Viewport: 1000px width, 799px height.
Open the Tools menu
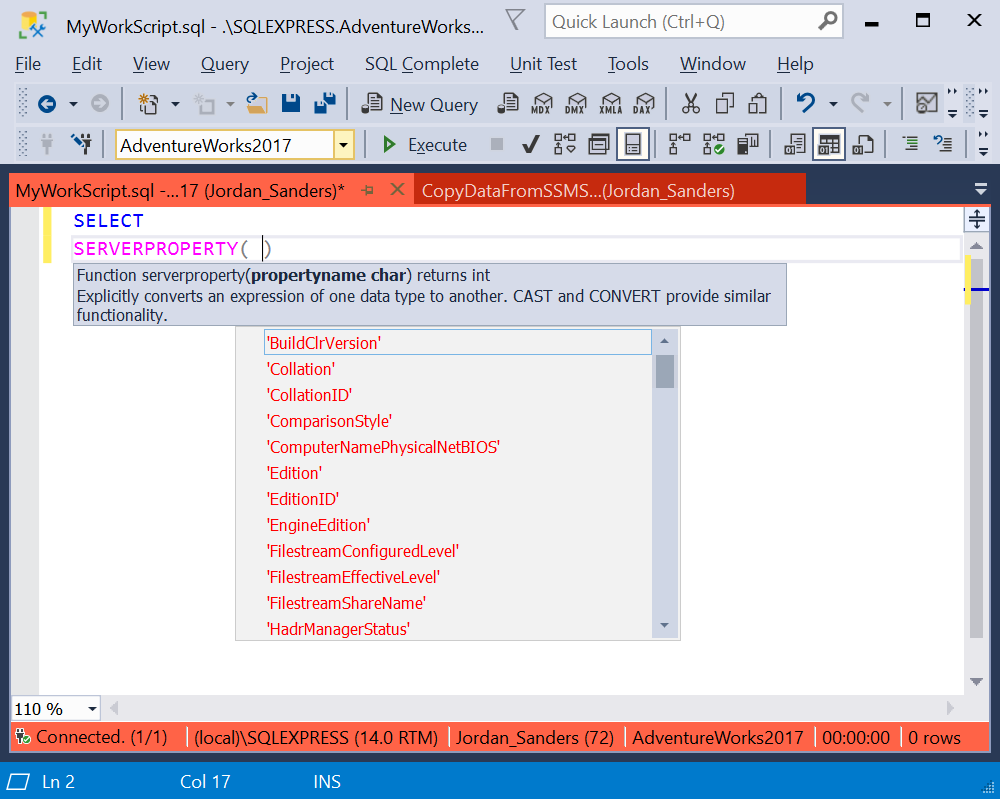628,64
